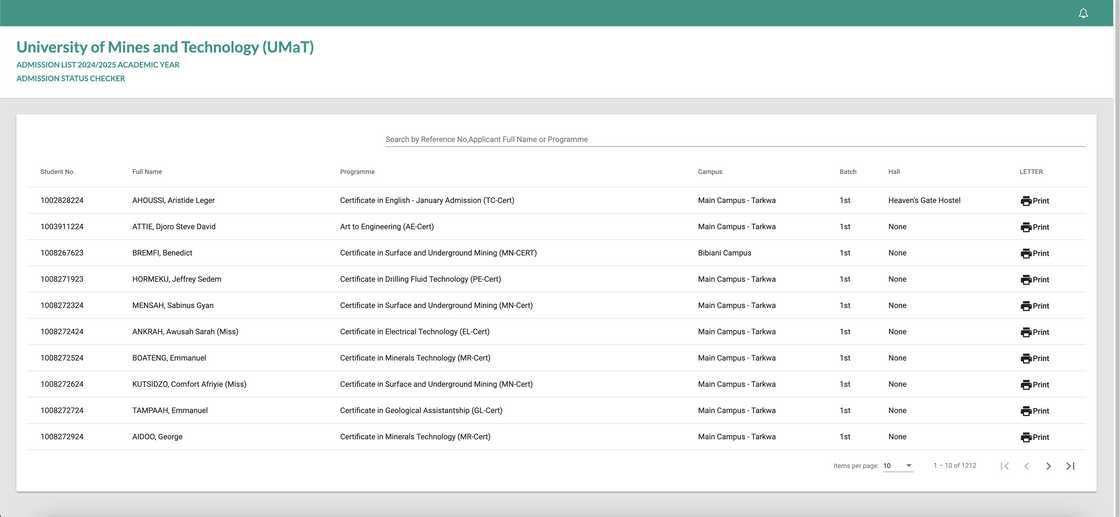The image size is (1120, 517).
Task: Click the Hall column header
Action: pyautogui.click(x=894, y=172)
